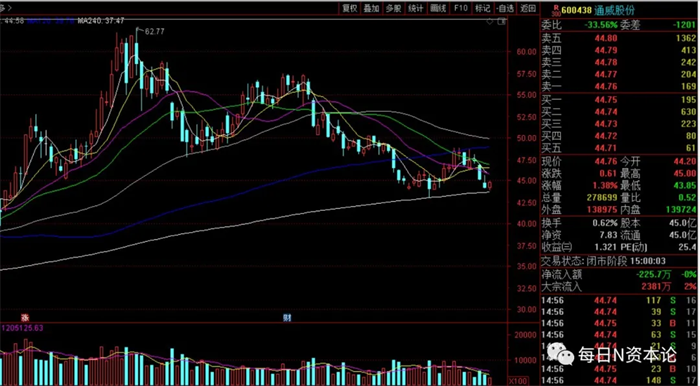
Task: Click the 返回 back button
Action: 528,8
